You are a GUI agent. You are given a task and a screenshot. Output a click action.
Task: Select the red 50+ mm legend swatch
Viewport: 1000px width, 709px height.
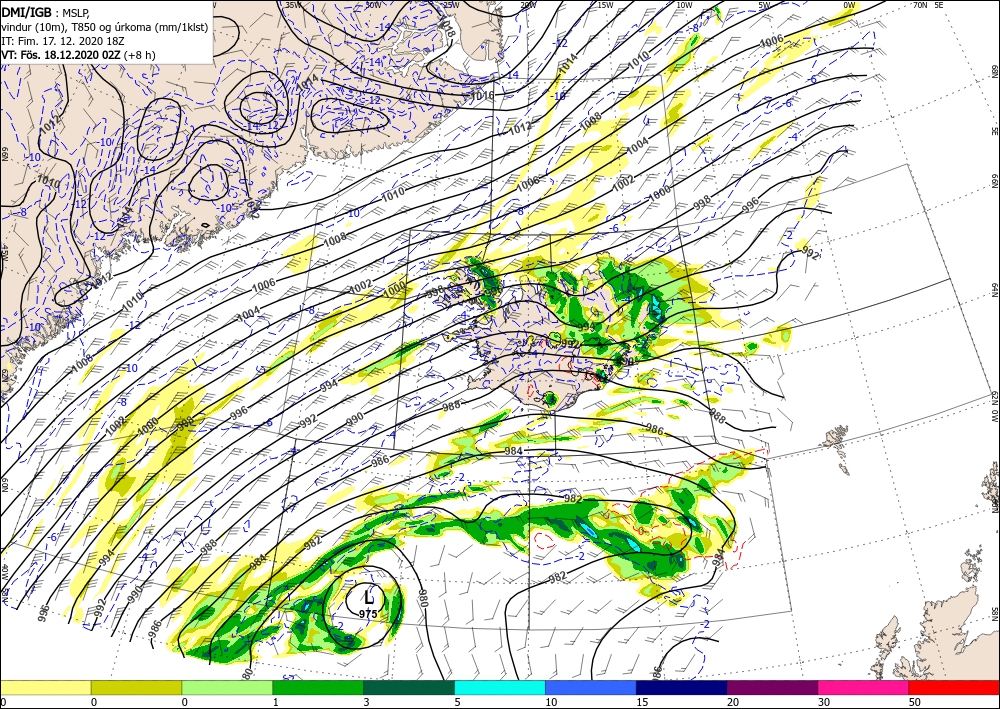tap(954, 687)
